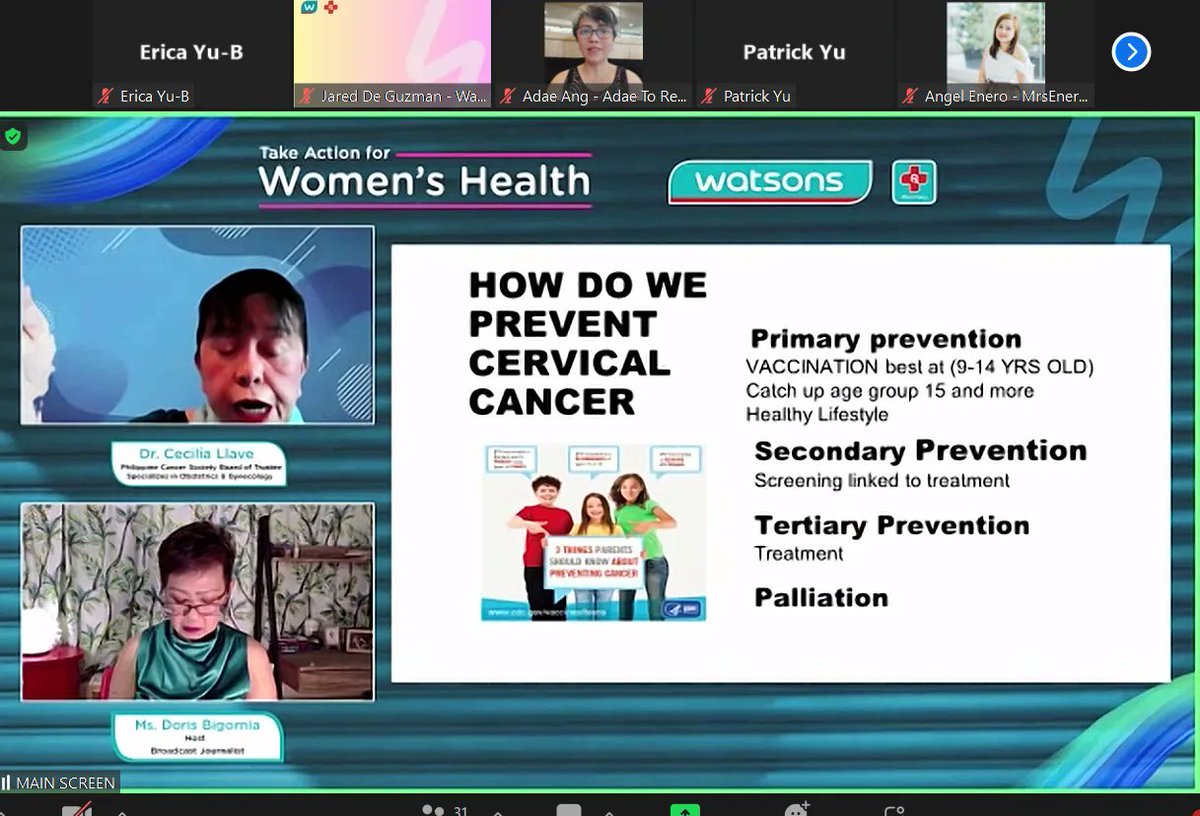Click 'HOW DO WE PREVENT CERVICAL CANCER' slide title
Image resolution: width=1200 pixels, height=816 pixels.
(x=588, y=343)
